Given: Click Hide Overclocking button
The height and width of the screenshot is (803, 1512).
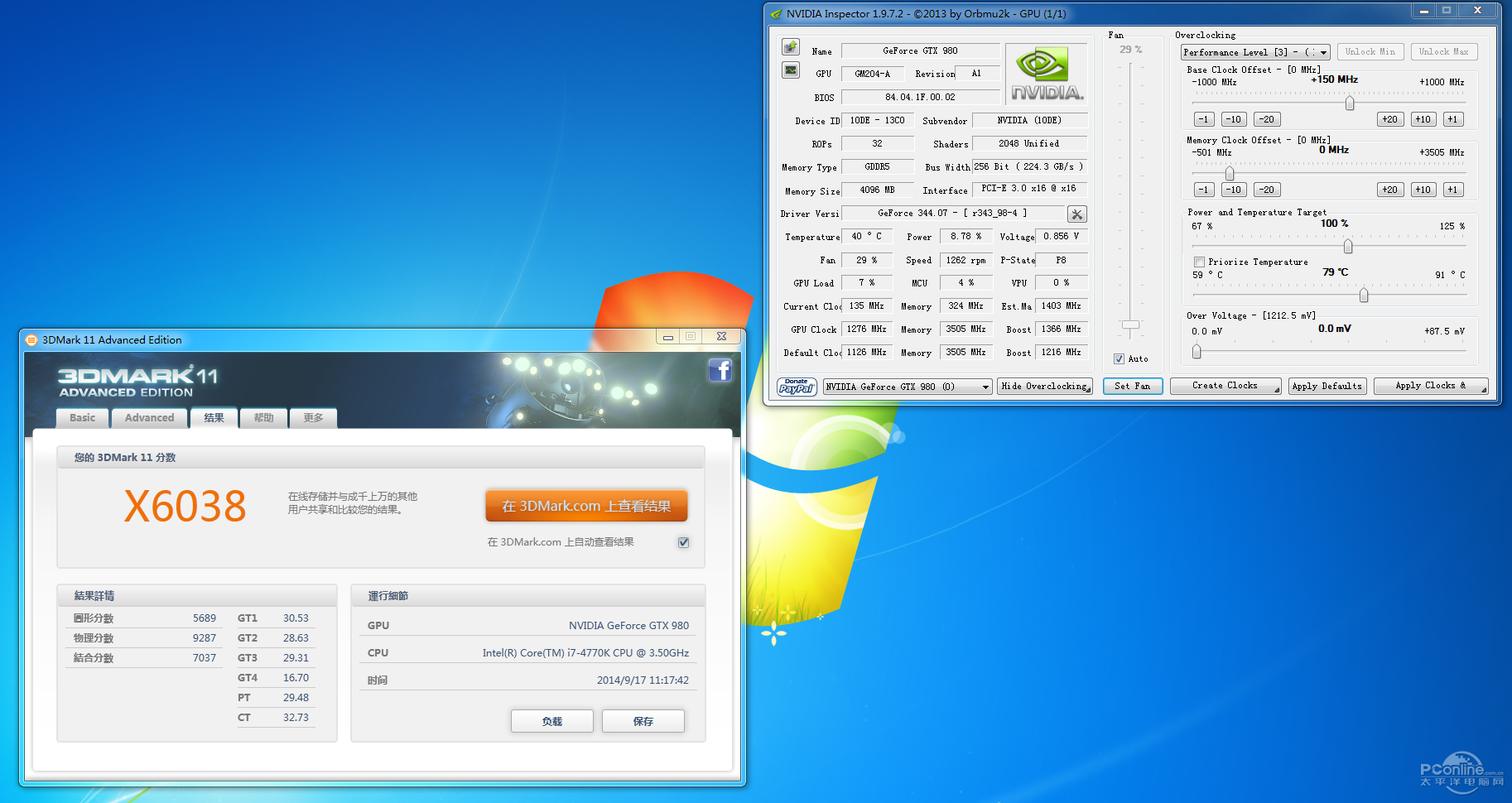Looking at the screenshot, I should click(1045, 386).
